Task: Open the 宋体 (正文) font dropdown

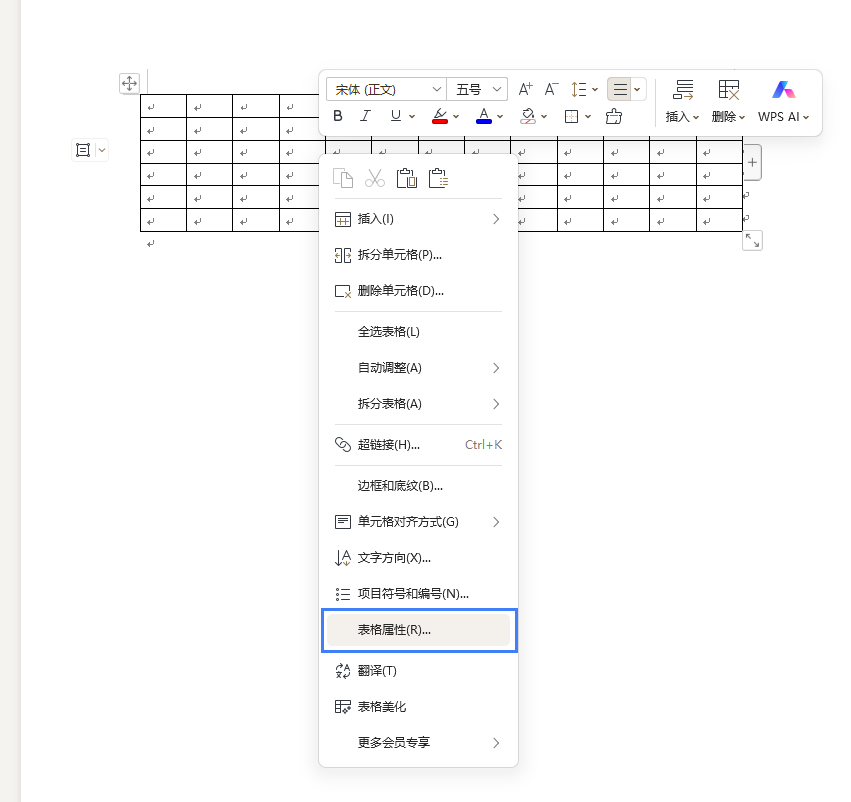Action: pos(386,89)
